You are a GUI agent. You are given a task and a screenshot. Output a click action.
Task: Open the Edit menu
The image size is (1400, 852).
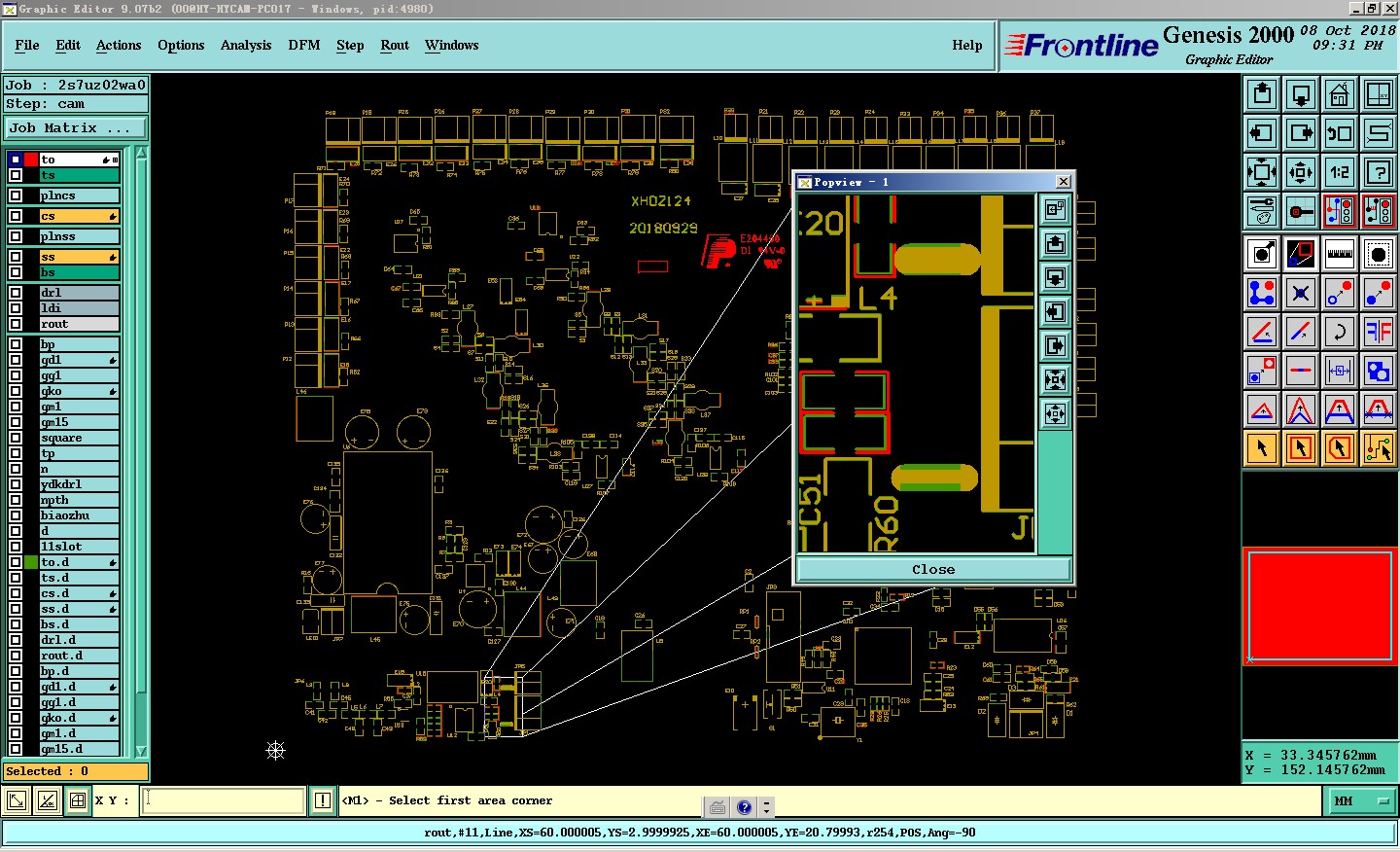coord(68,45)
